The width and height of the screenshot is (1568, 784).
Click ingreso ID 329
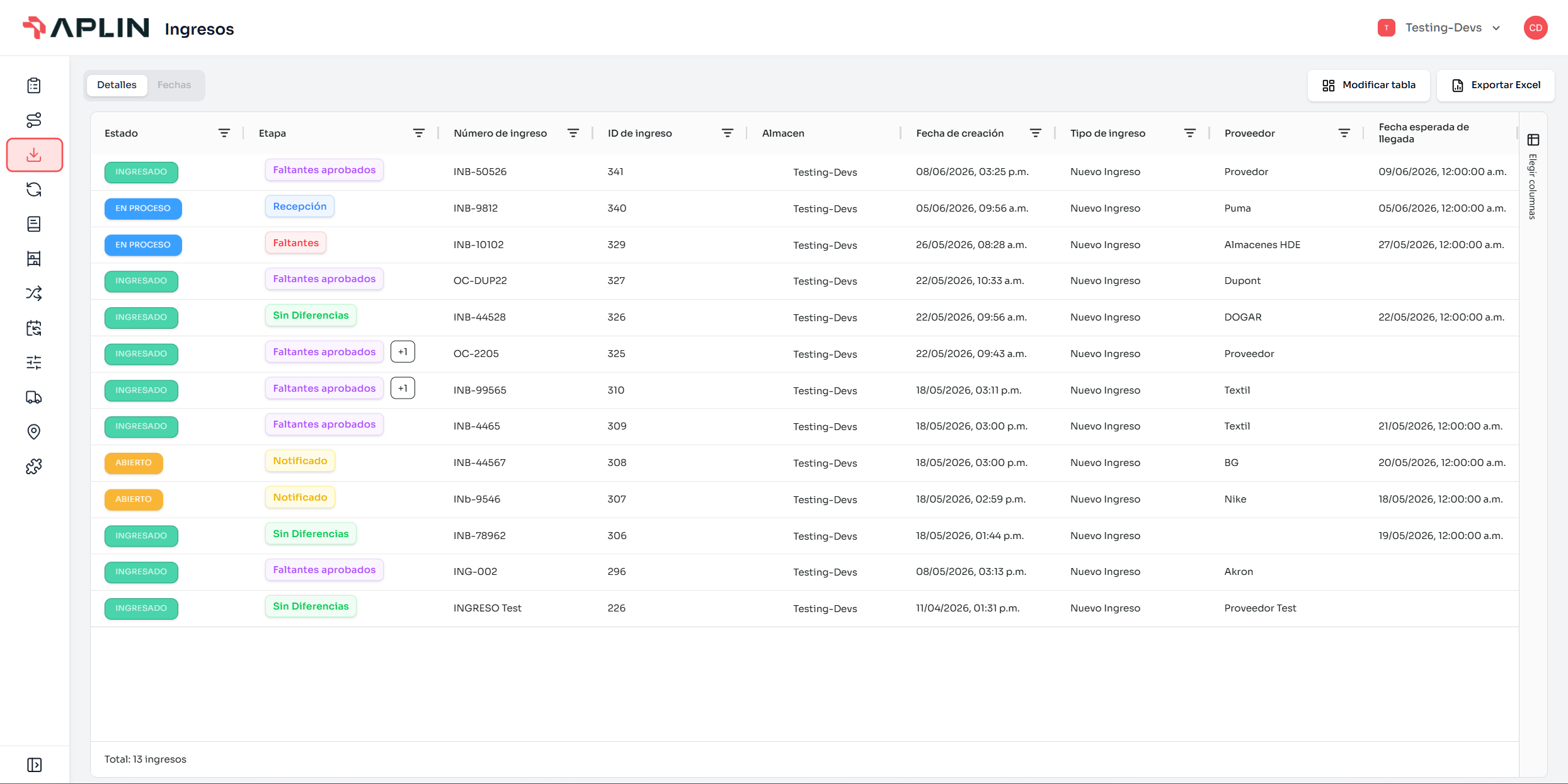point(617,245)
